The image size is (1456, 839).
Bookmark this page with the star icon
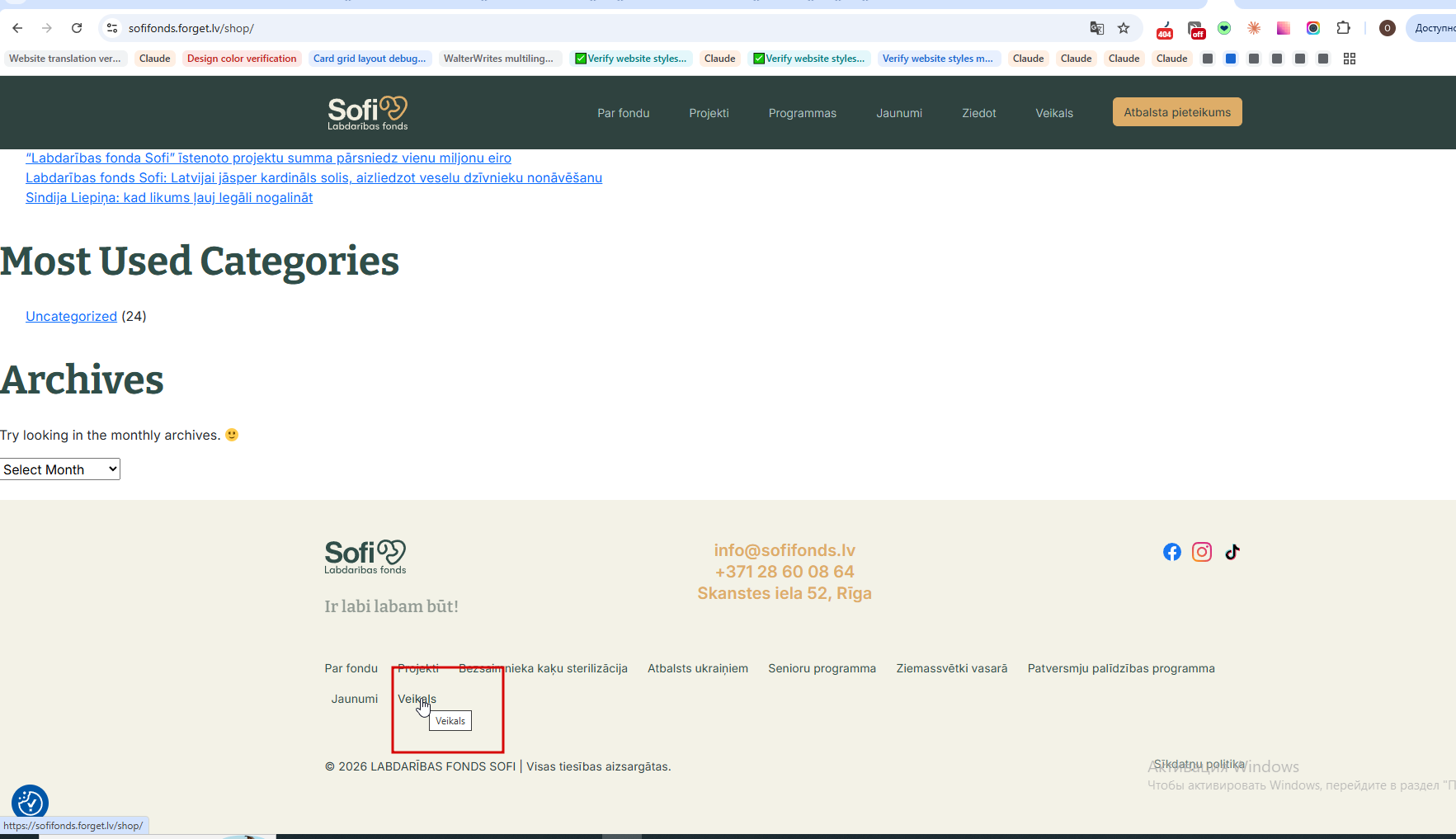[1124, 28]
